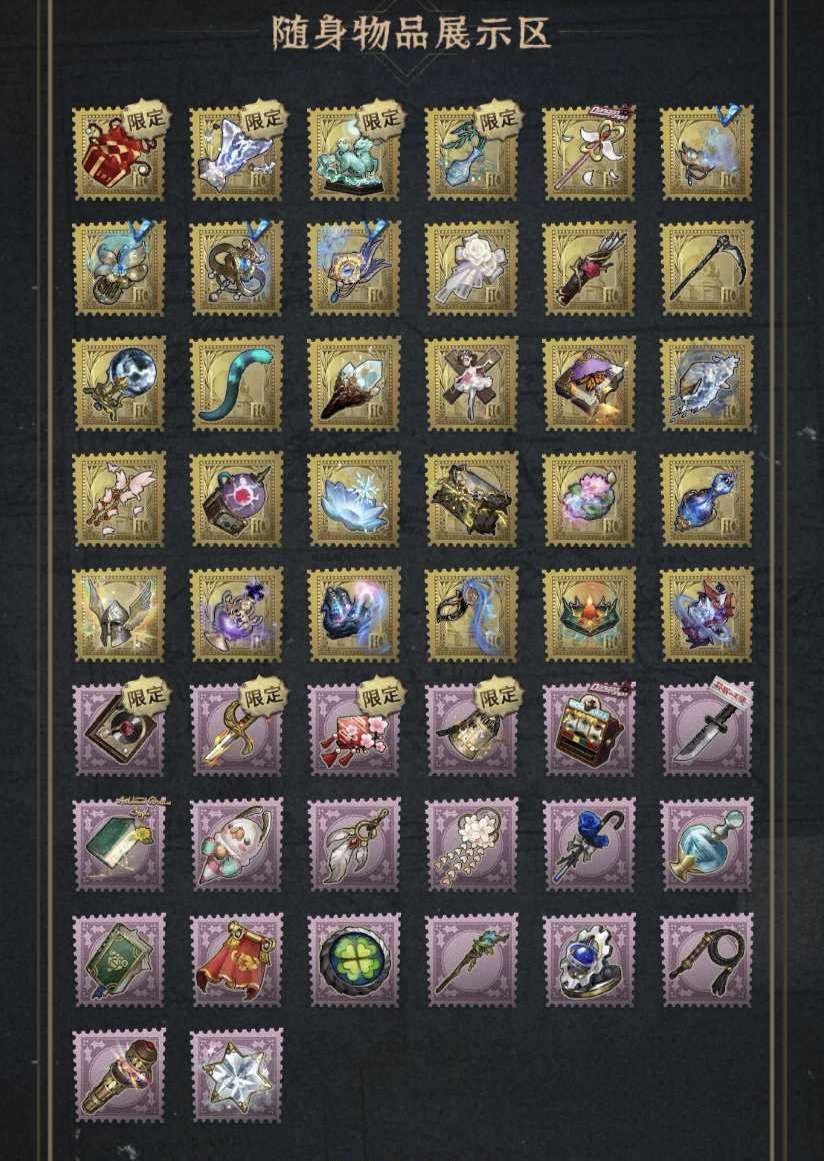Click the 随身物品展示区 header title
This screenshot has height=1161, width=824.
coord(412,33)
